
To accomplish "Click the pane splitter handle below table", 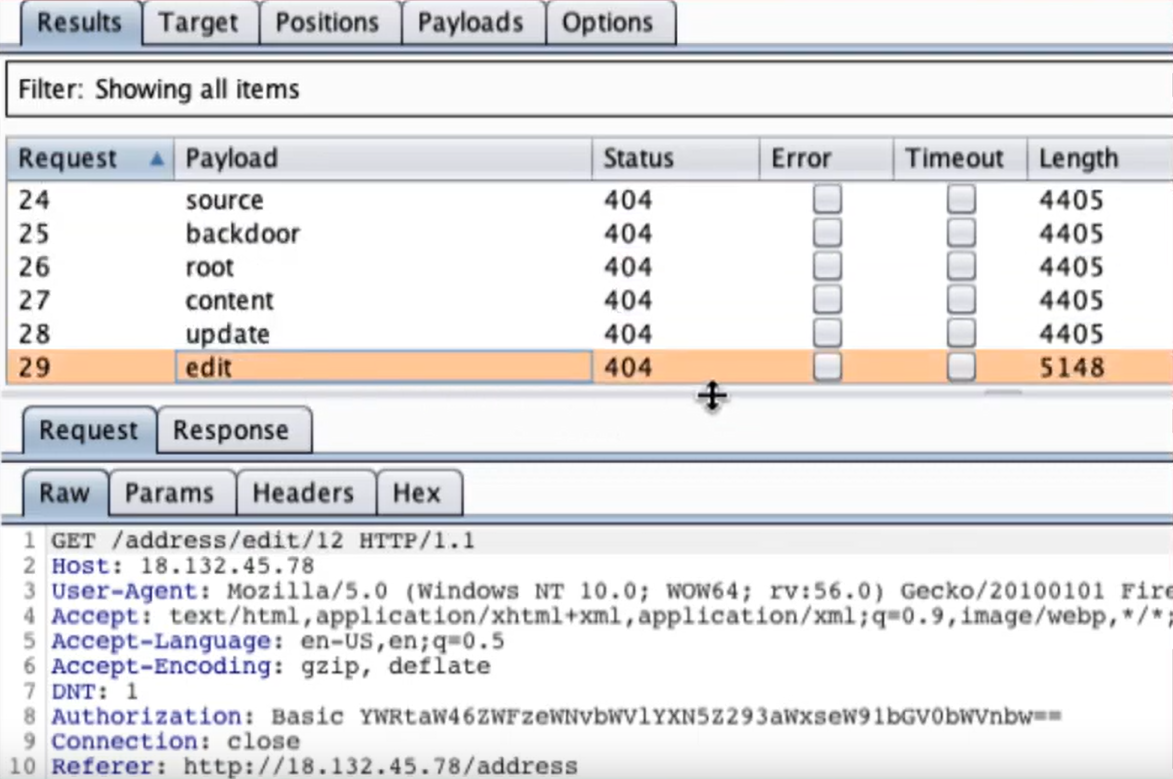I will point(711,395).
